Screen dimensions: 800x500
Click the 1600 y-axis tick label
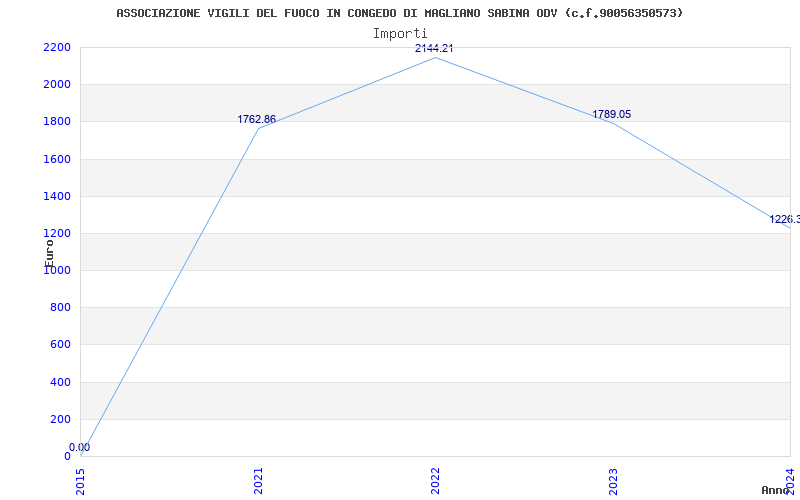(57, 159)
